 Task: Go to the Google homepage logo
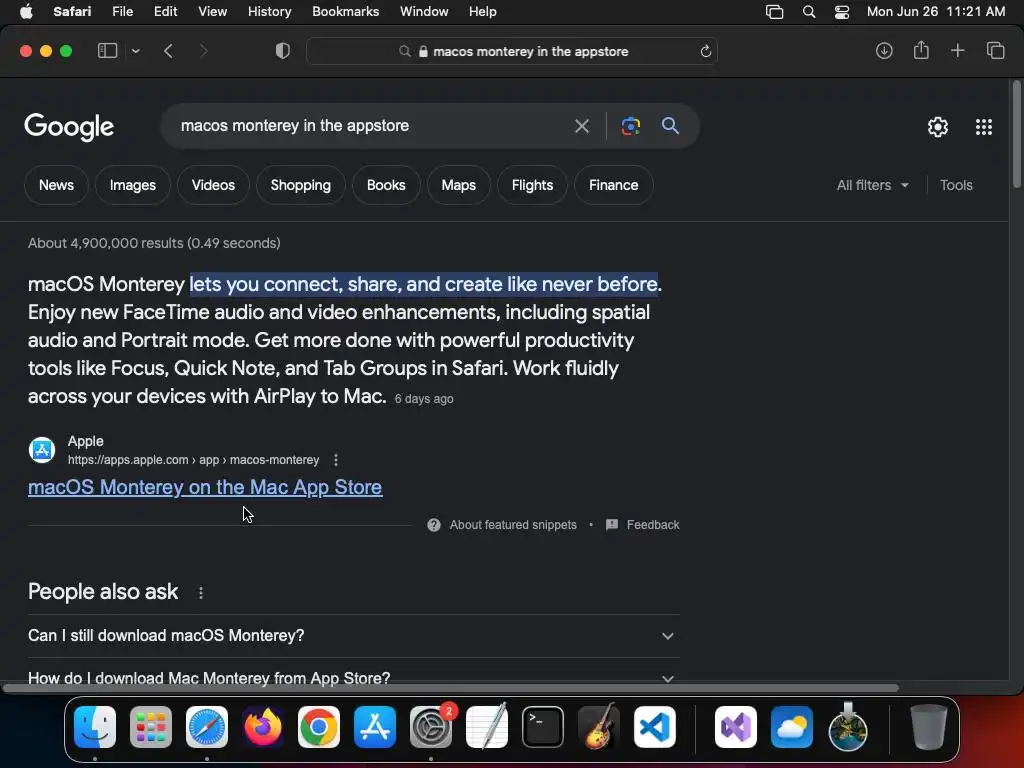click(69, 127)
